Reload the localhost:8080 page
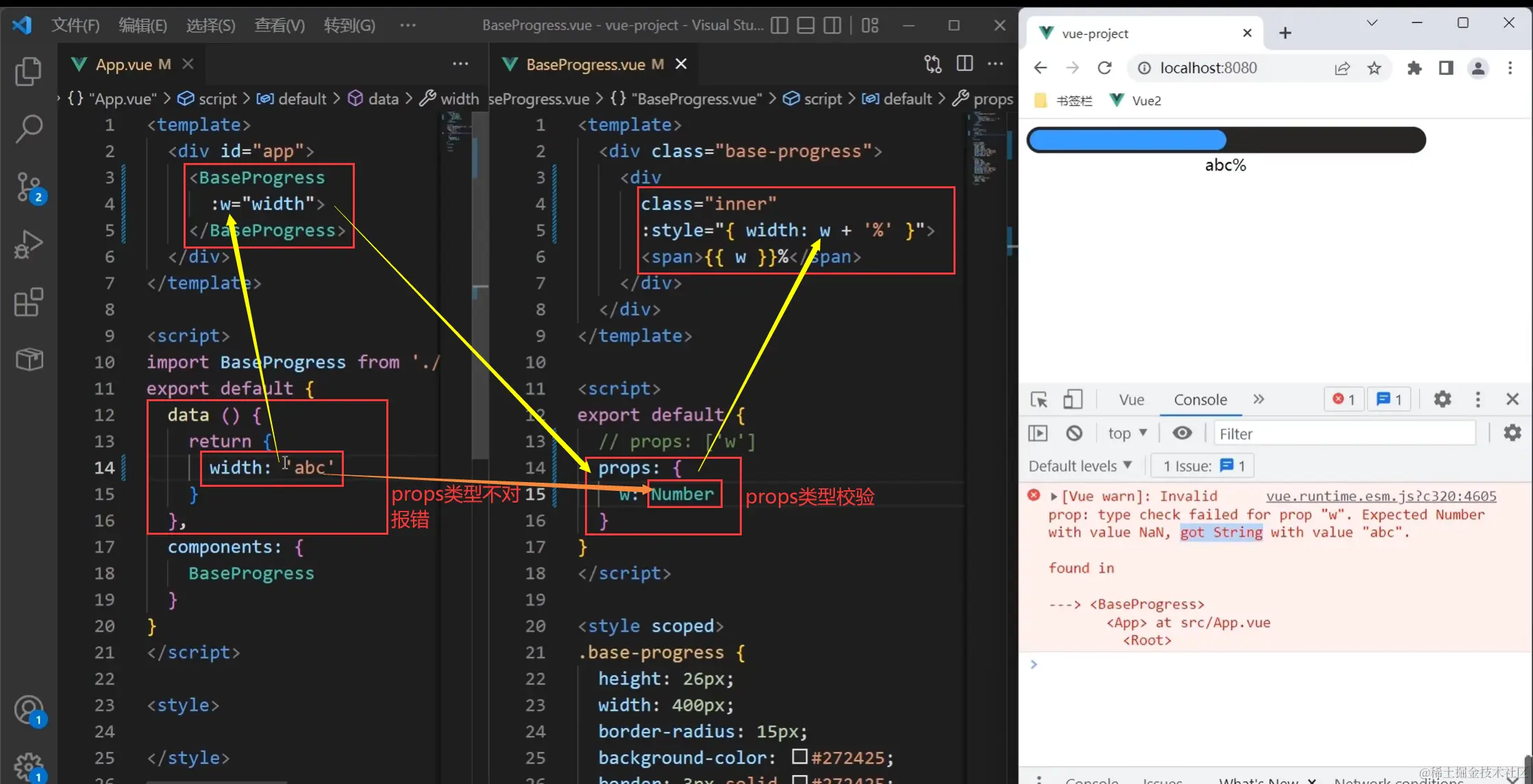The image size is (1533, 784). click(x=1104, y=68)
